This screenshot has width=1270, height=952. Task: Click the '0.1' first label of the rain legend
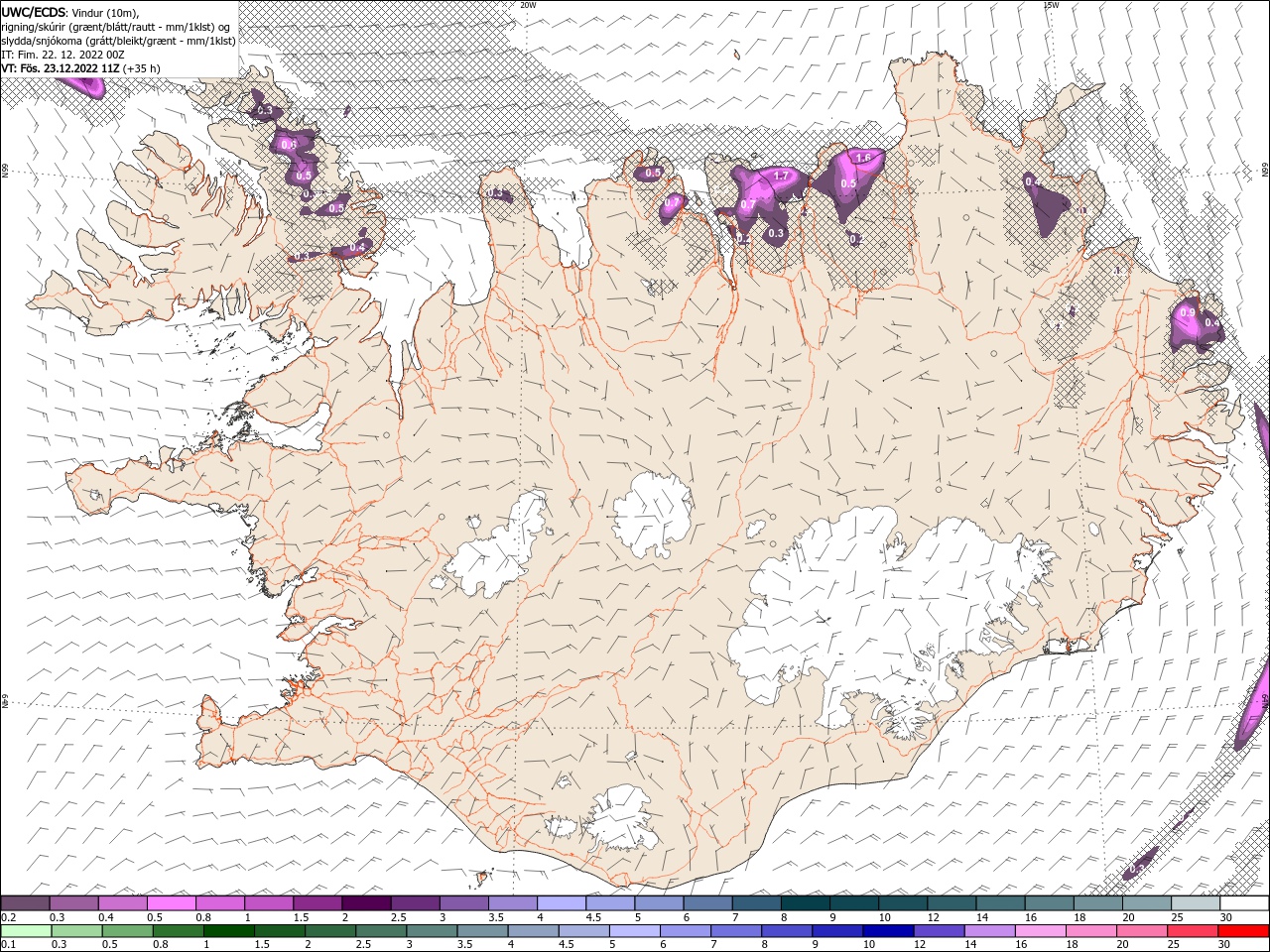click(x=7, y=944)
